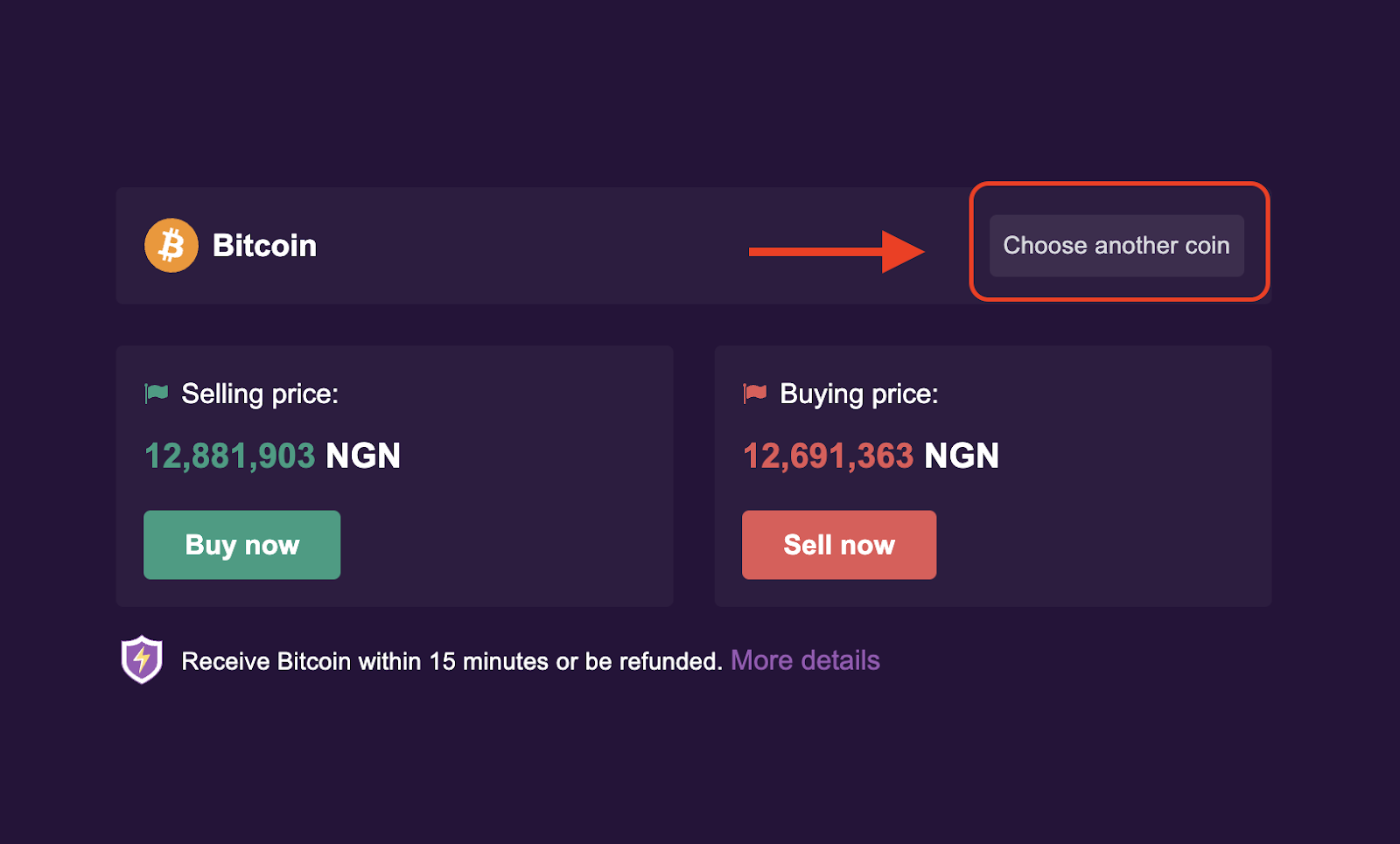This screenshot has height=844, width=1400.
Task: Select the 12,691,363 buying price amount
Action: 828,456
